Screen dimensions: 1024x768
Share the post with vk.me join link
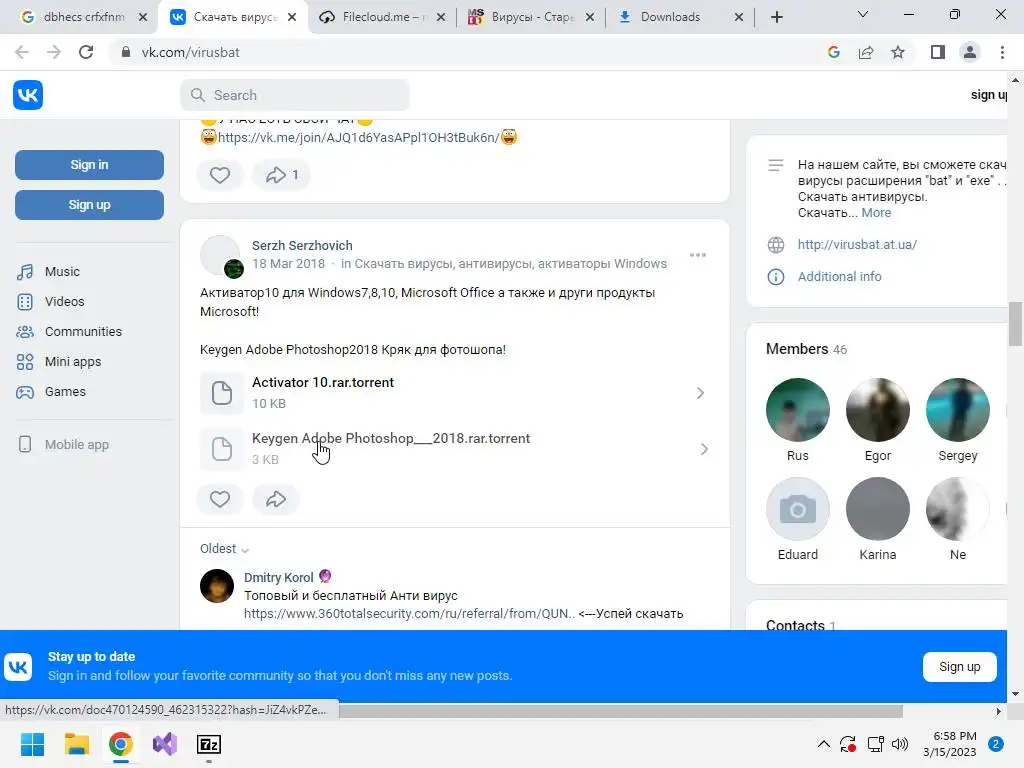coord(281,175)
